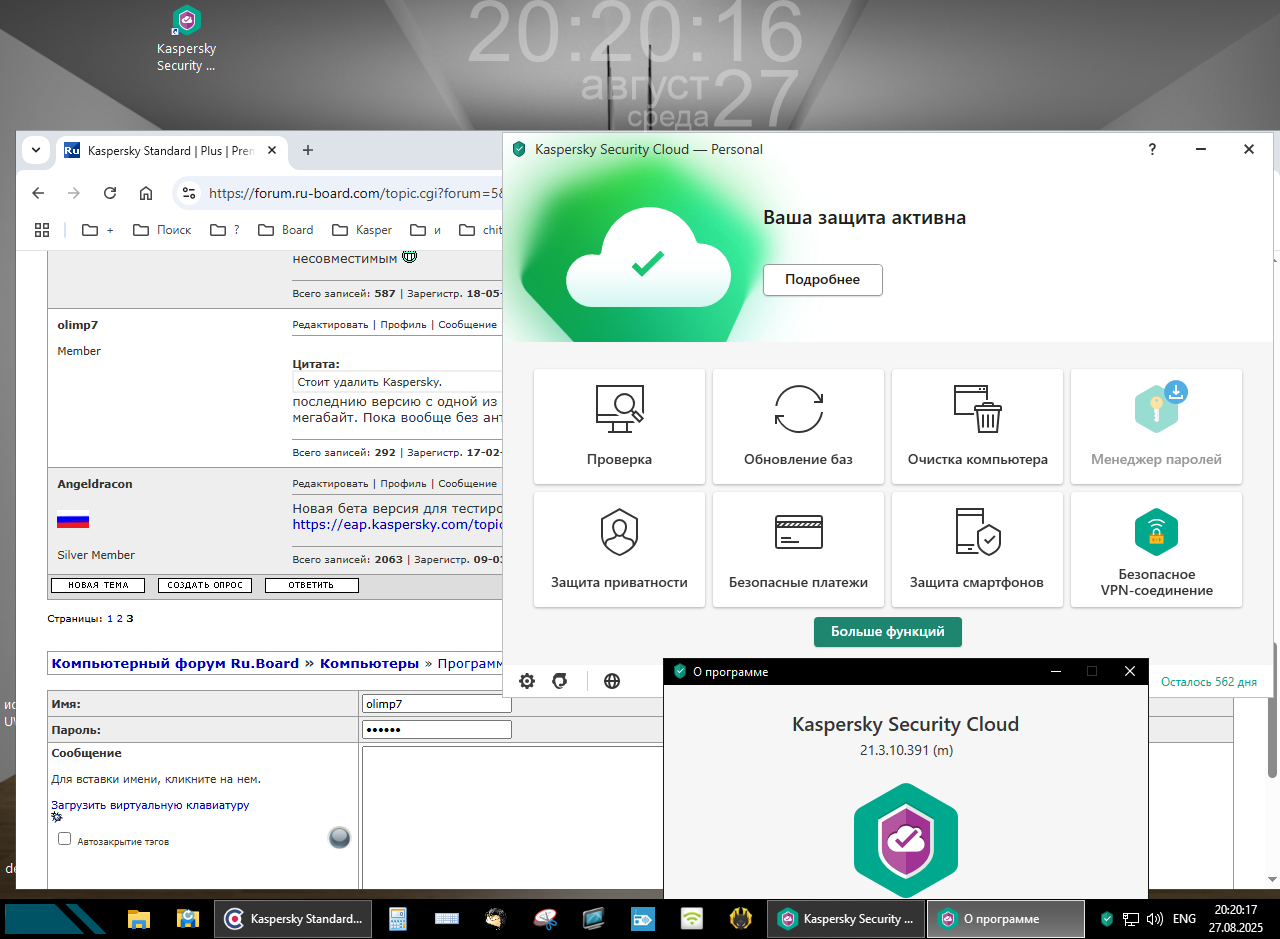
Task: Go to forum page 2
Action: point(120,619)
